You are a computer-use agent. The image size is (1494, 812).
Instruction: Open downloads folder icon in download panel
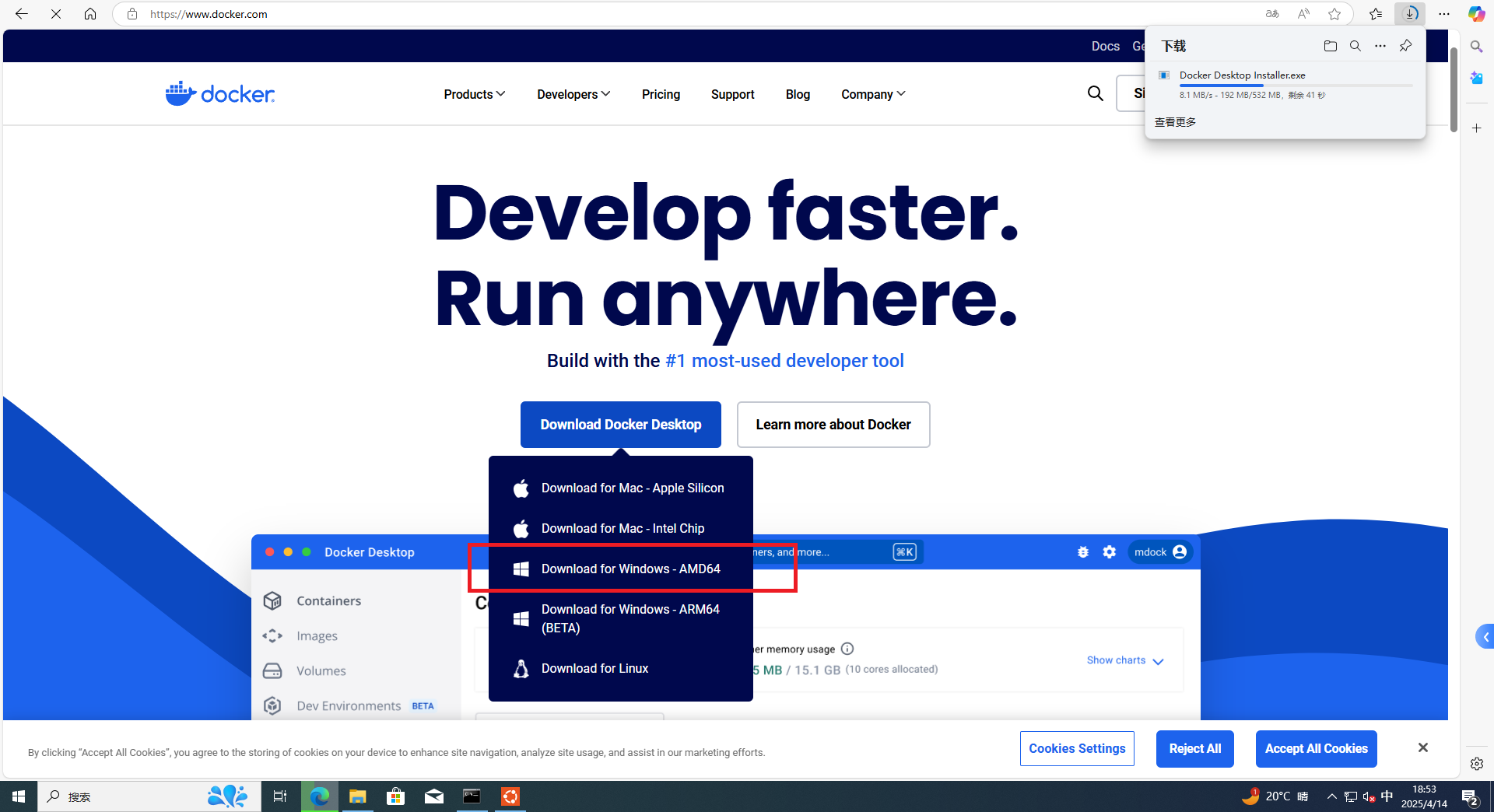pos(1331,46)
